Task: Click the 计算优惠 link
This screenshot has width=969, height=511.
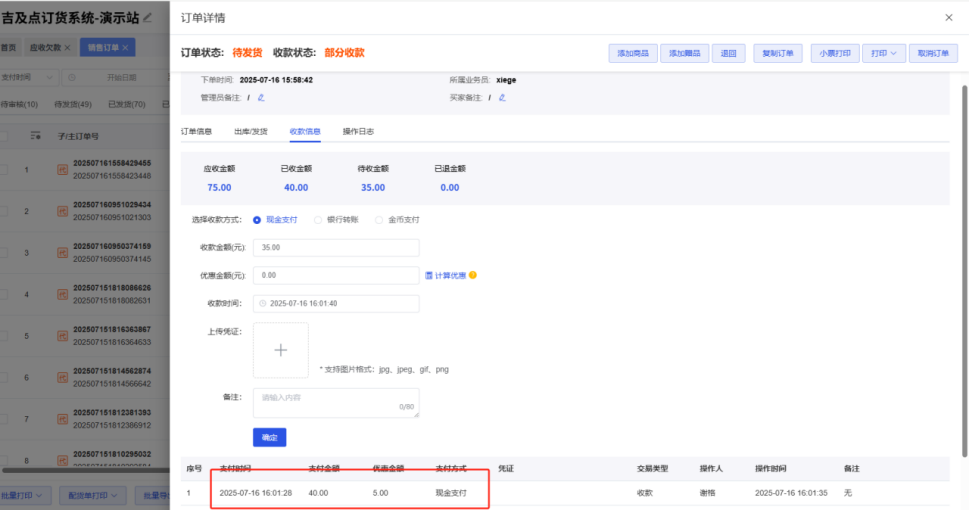Action: [451, 276]
